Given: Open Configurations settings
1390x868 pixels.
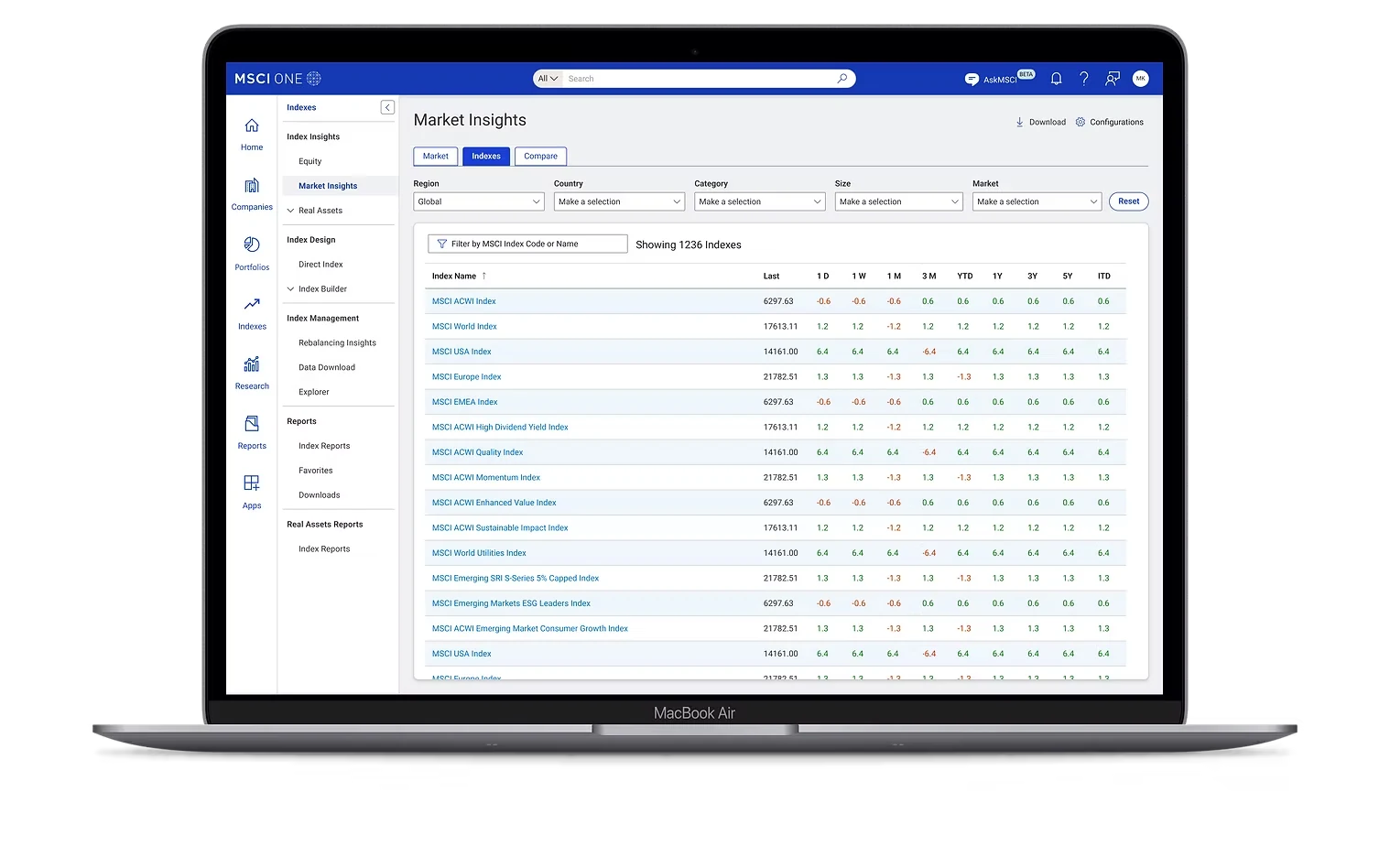Looking at the screenshot, I should [x=1110, y=122].
